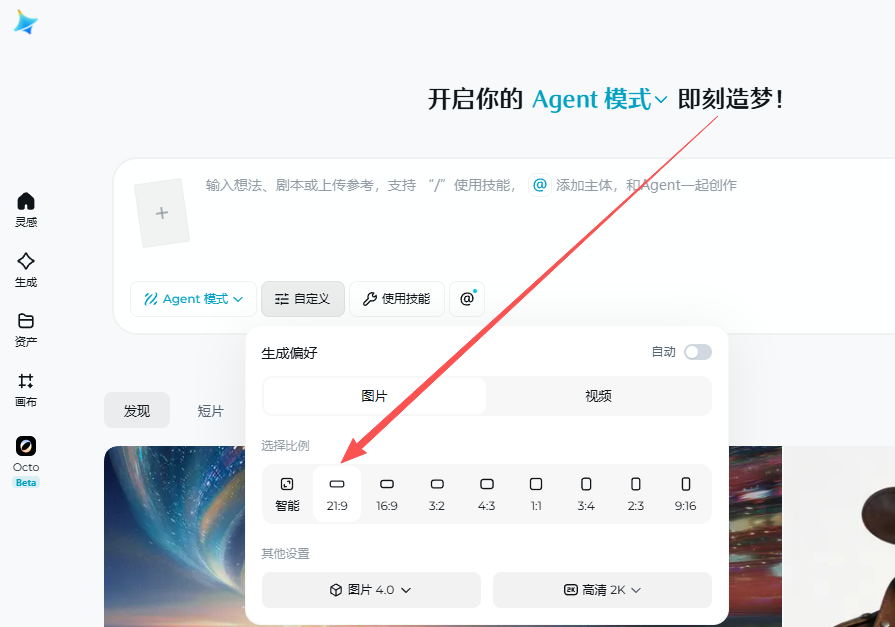
Task: Select the 1:1 aspect ratio
Action: pyautogui.click(x=536, y=494)
